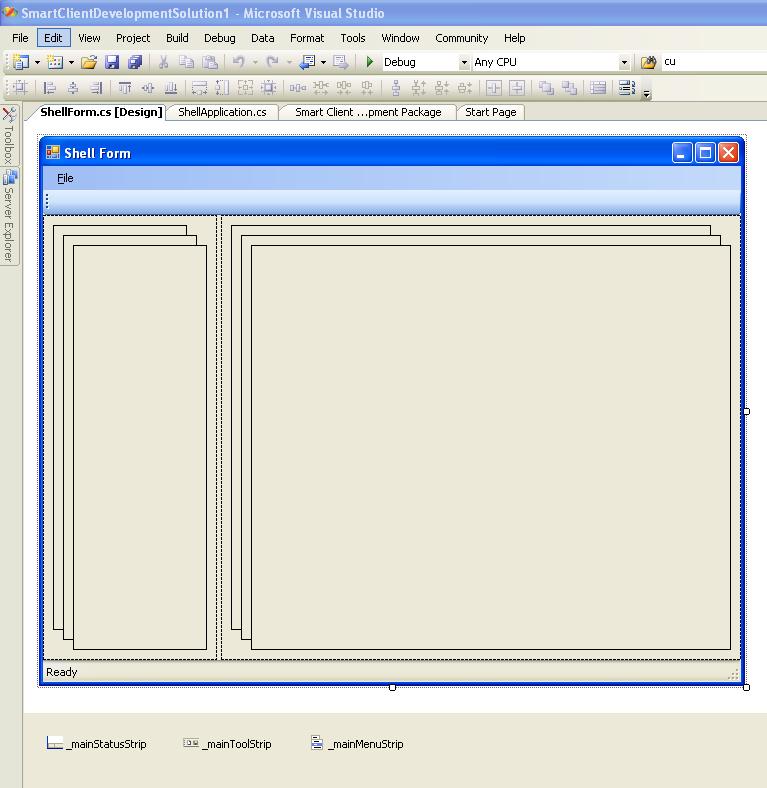Screen dimensions: 767x788
Task: Click the Size to Grid icon
Action: (268, 88)
